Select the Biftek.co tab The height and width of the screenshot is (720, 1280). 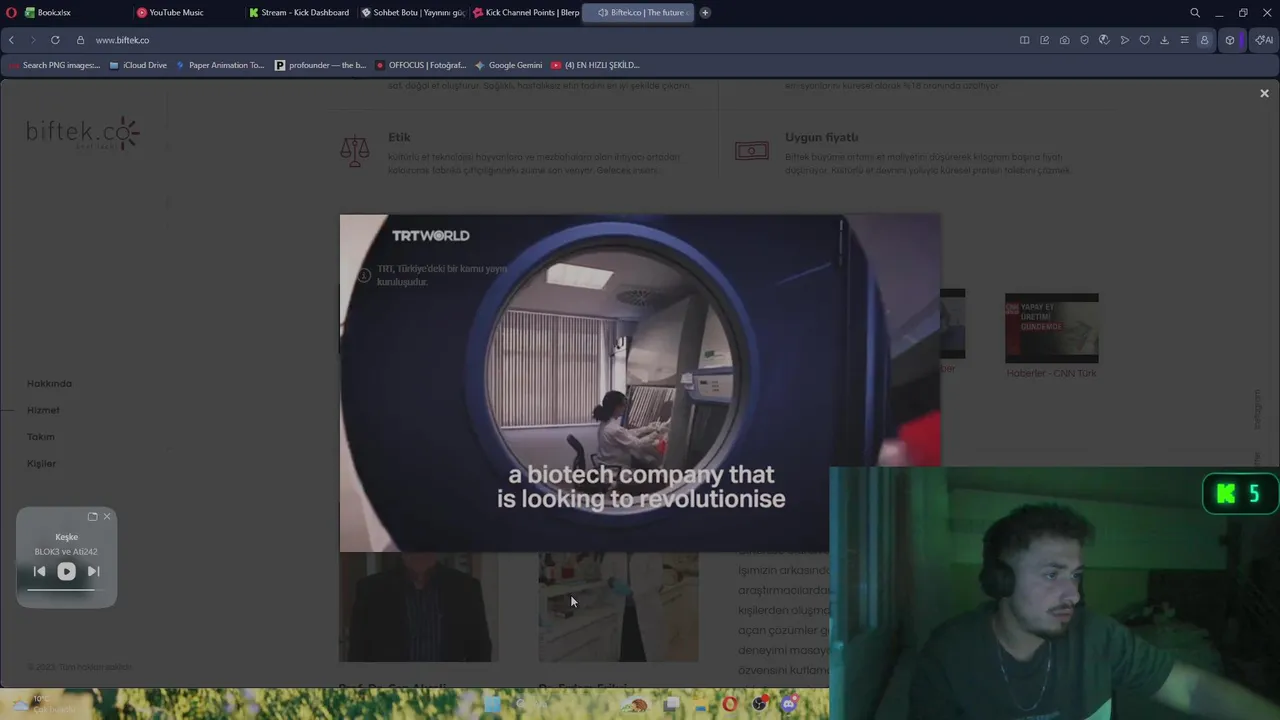coord(639,13)
